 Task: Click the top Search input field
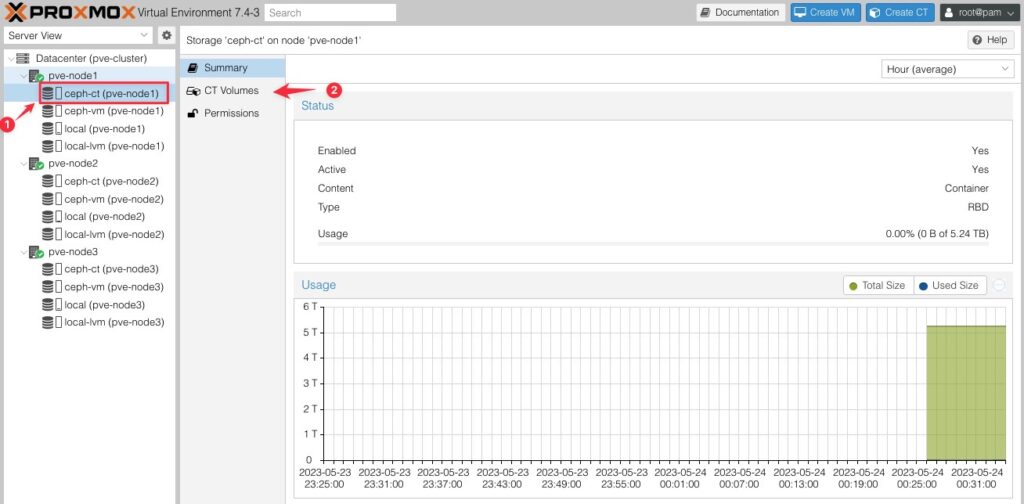pos(330,12)
